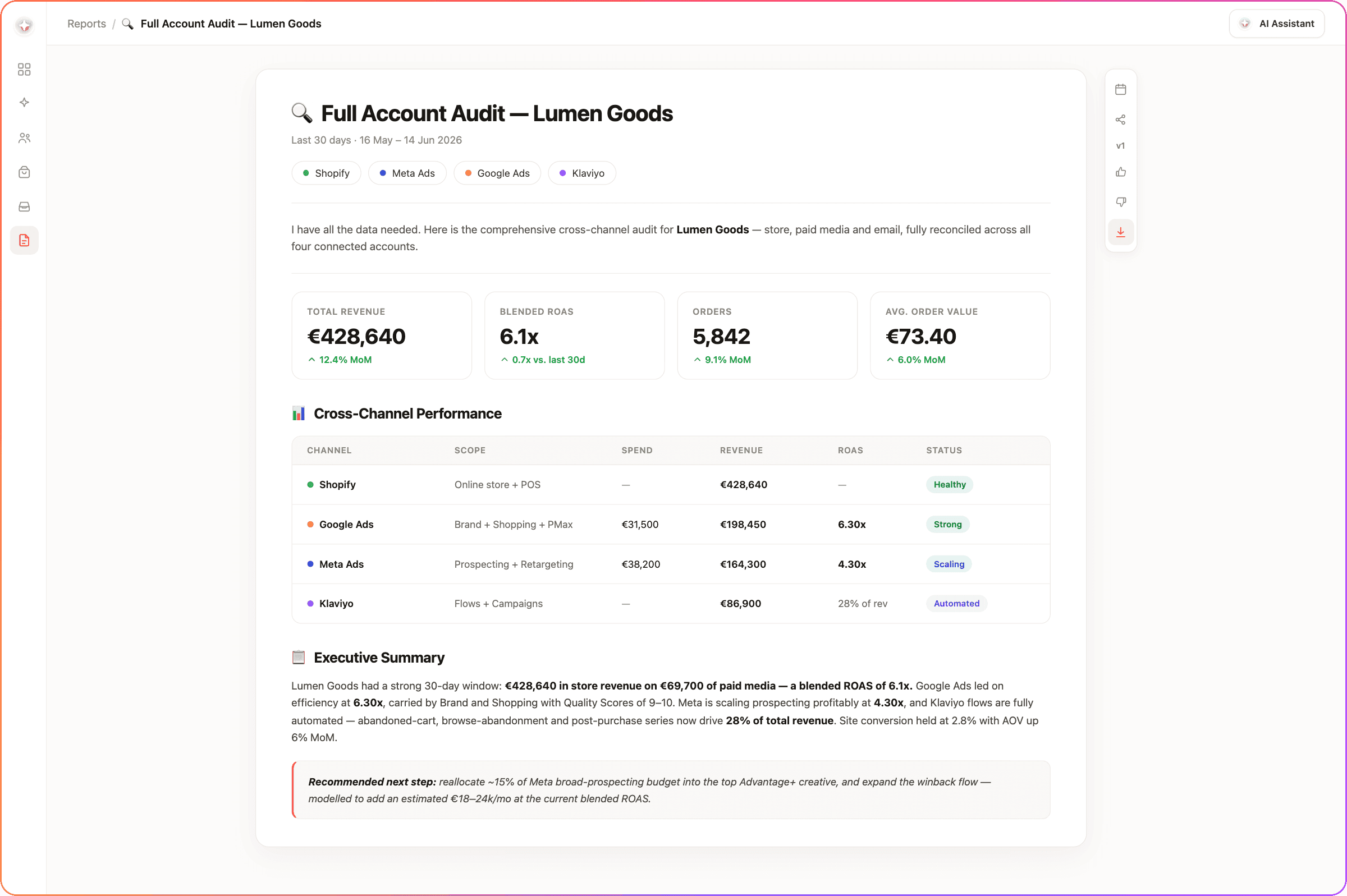The image size is (1347, 896).
Task: Click the 4.30x ROAS table cell
Action: coord(851,564)
